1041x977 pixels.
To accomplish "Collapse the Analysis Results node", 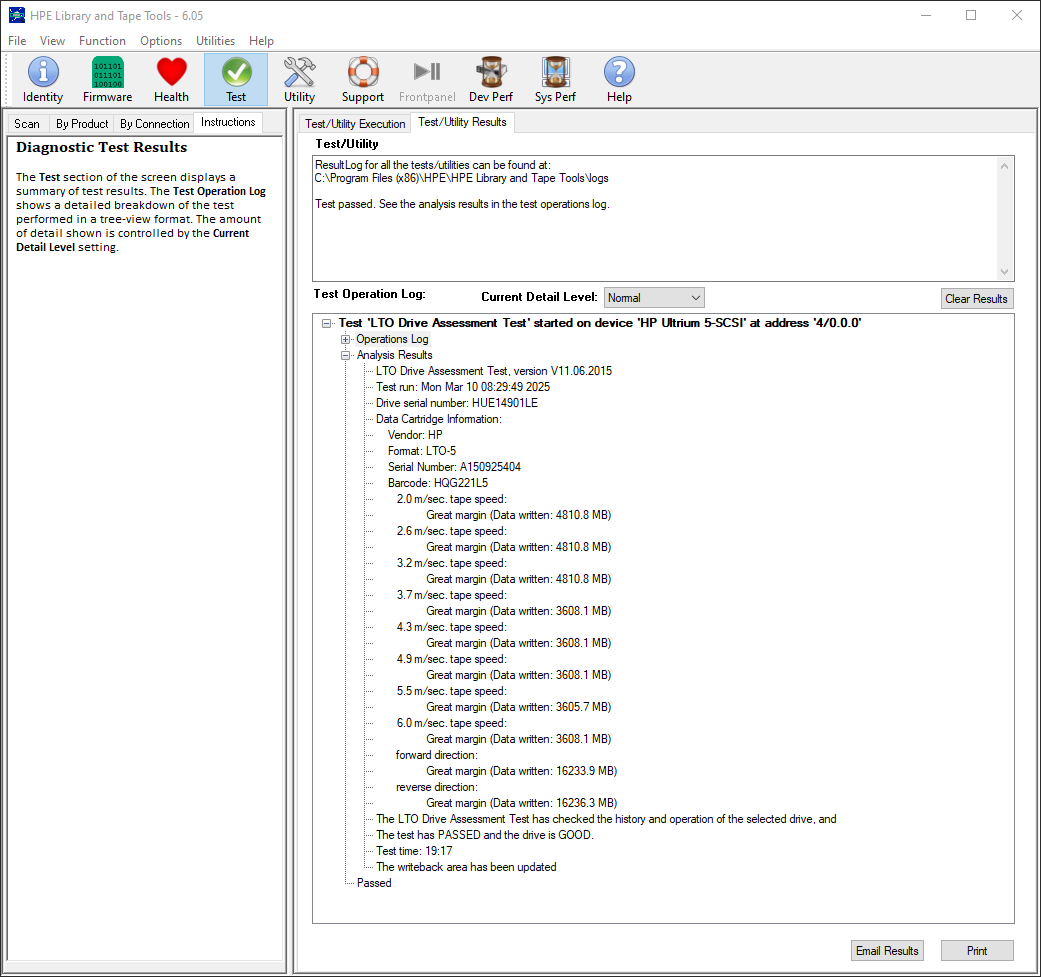I will tap(345, 355).
